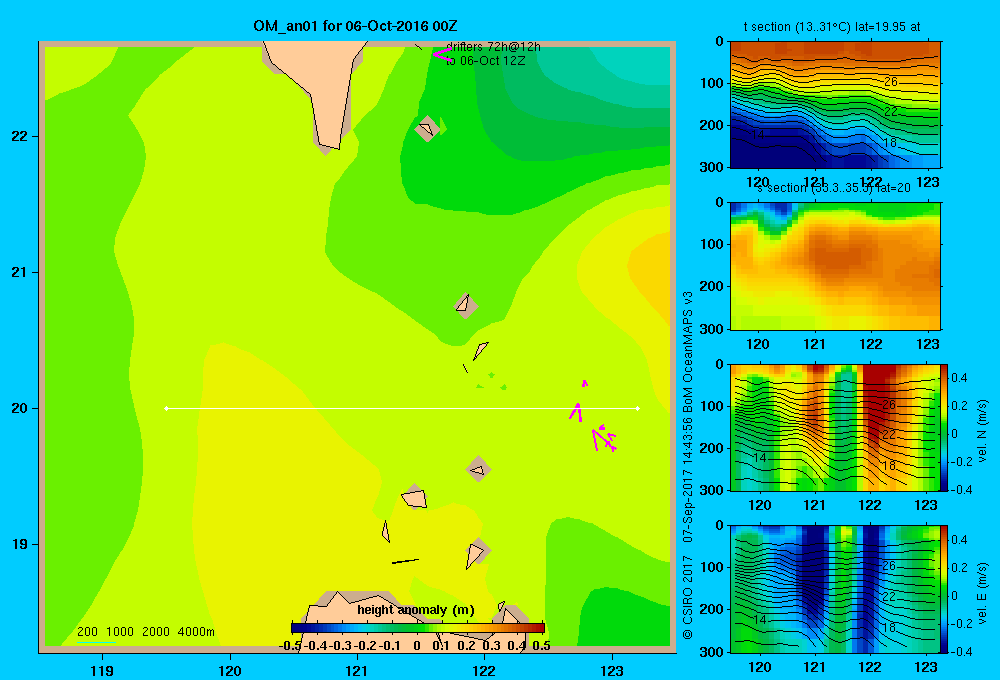Open the northward velocity section plot
The width and height of the screenshot is (1000, 680).
click(835, 427)
